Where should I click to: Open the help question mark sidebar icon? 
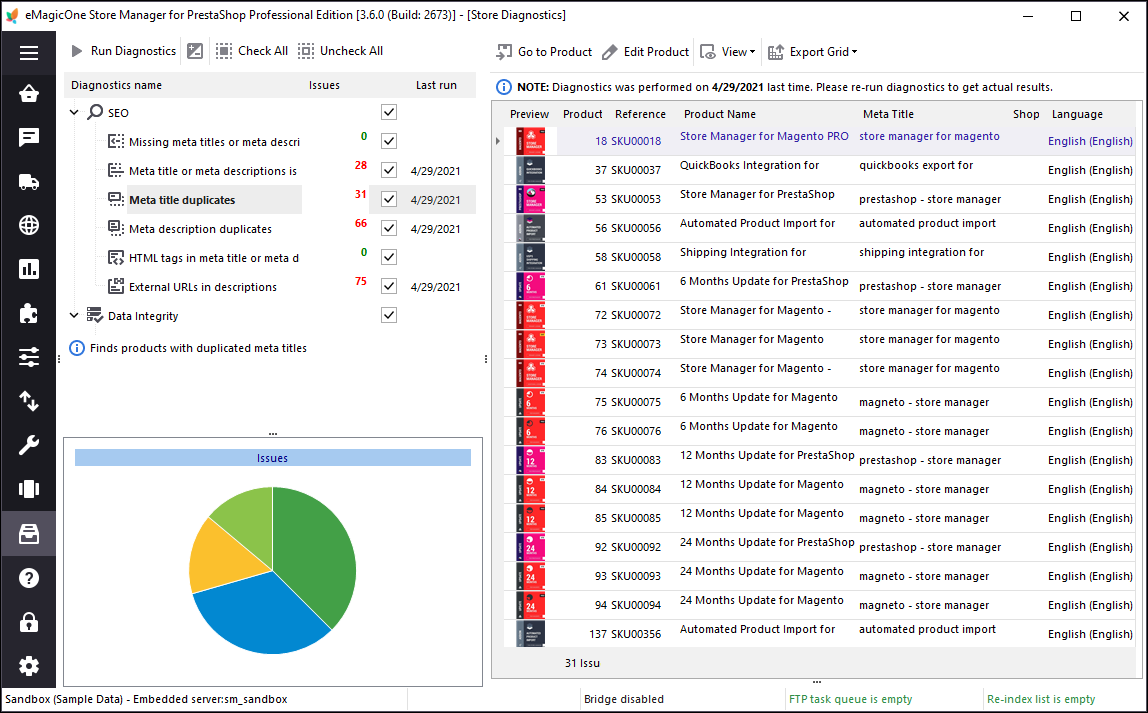click(29, 578)
